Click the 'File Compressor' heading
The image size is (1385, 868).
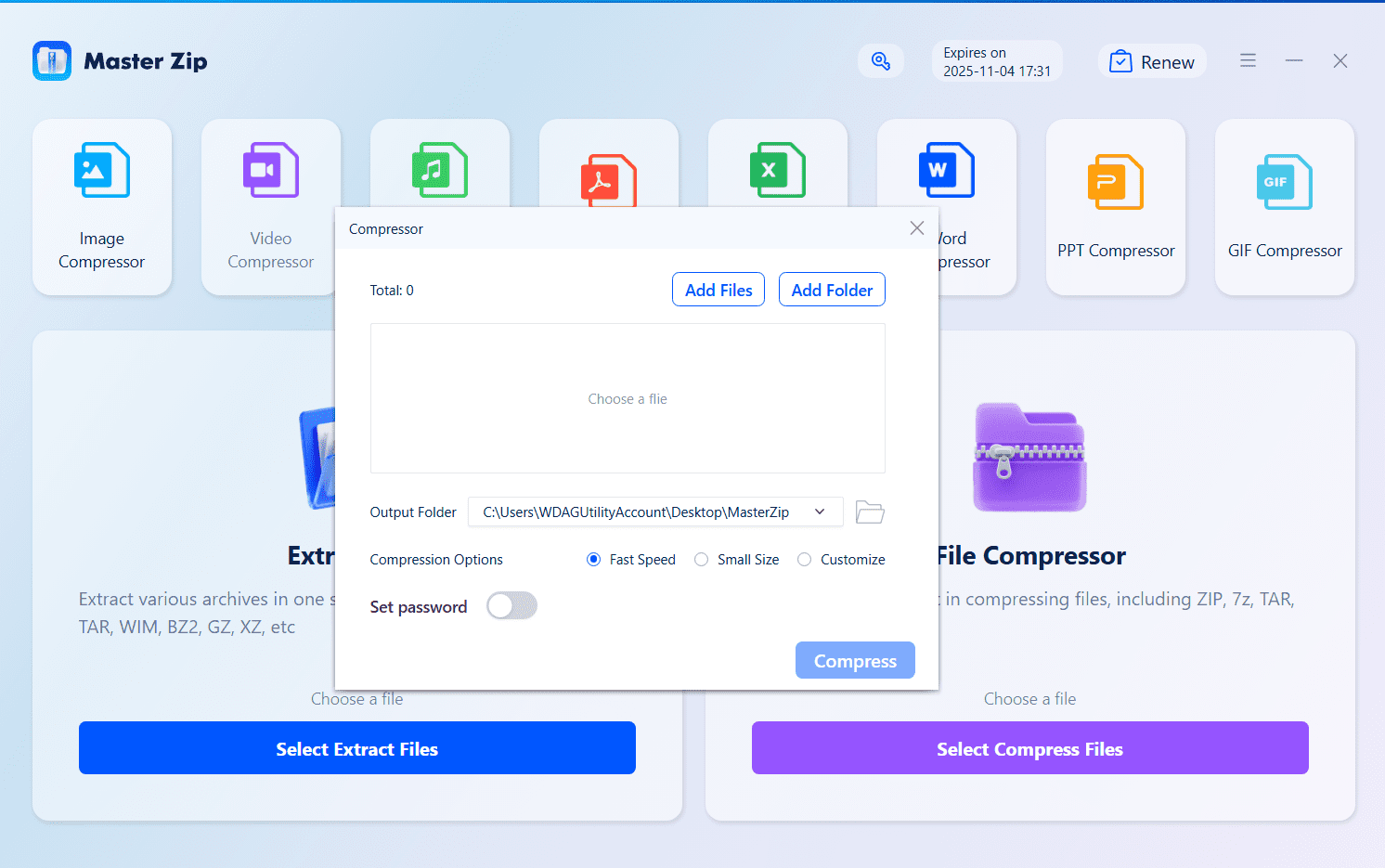tap(1030, 556)
